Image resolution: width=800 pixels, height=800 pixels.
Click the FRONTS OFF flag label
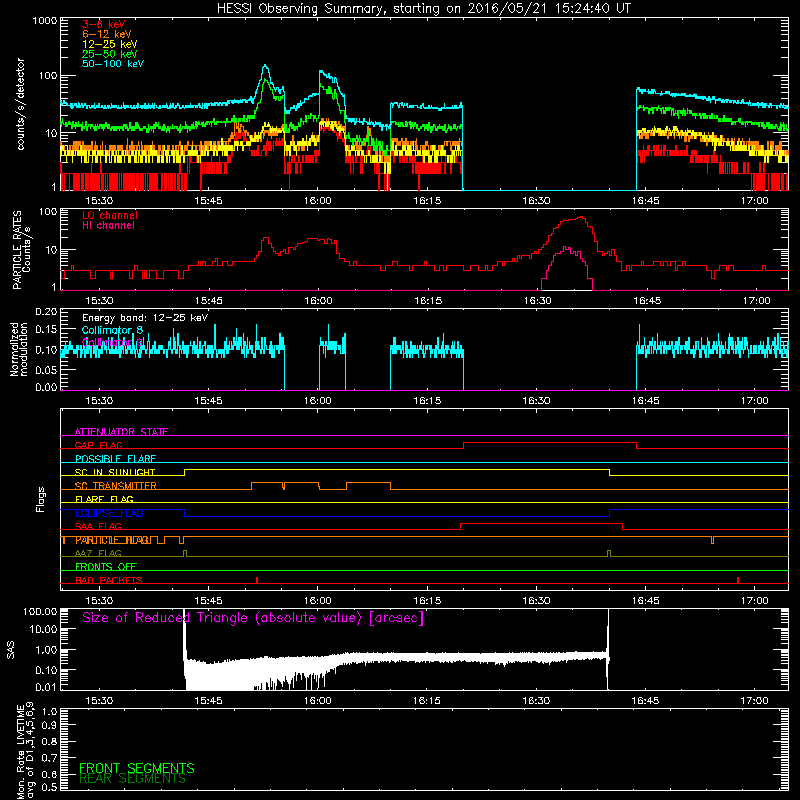(x=106, y=566)
